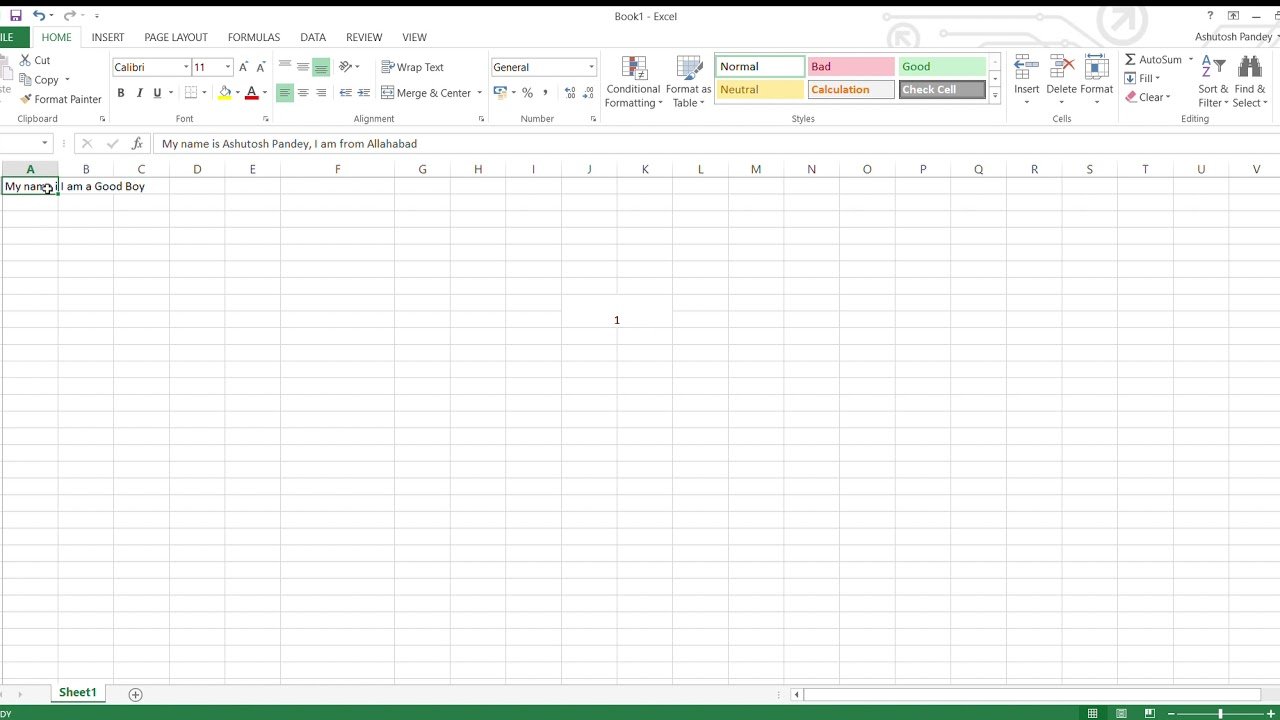
Task: Toggle Underline formatting
Action: pyautogui.click(x=157, y=93)
